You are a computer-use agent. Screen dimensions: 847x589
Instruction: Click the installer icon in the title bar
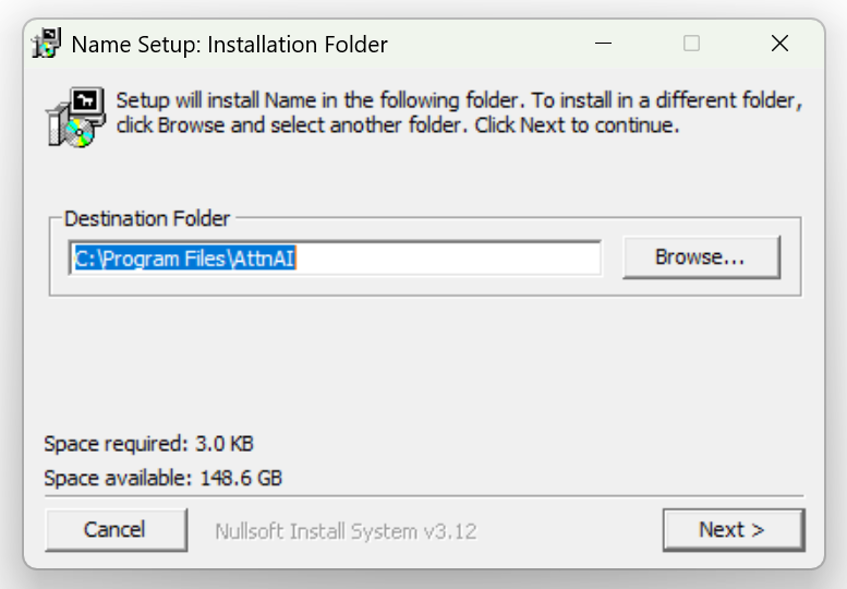(x=46, y=43)
